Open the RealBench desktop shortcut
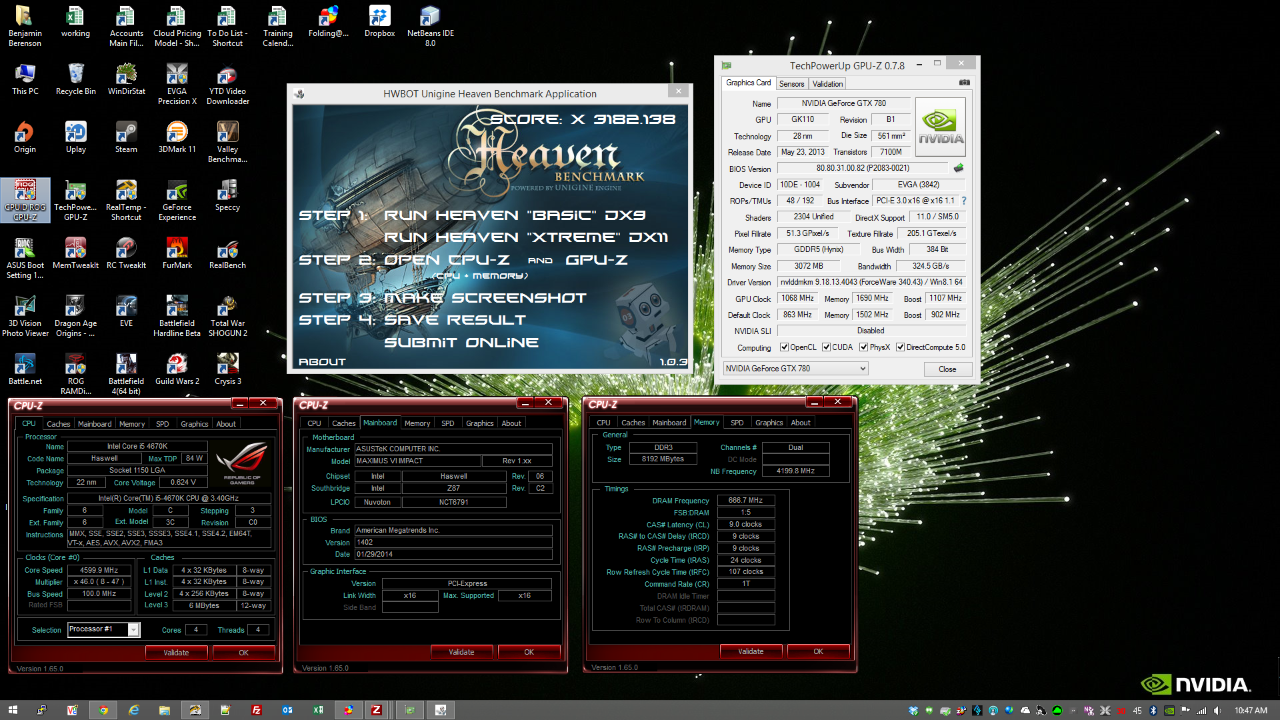 coord(227,254)
